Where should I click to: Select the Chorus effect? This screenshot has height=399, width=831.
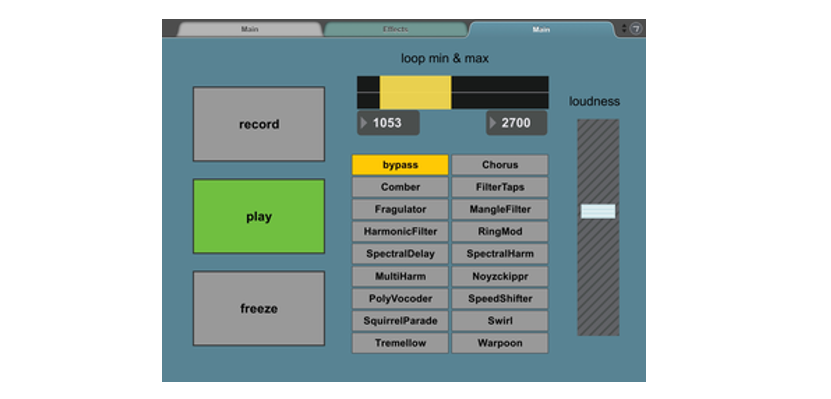coord(500,165)
